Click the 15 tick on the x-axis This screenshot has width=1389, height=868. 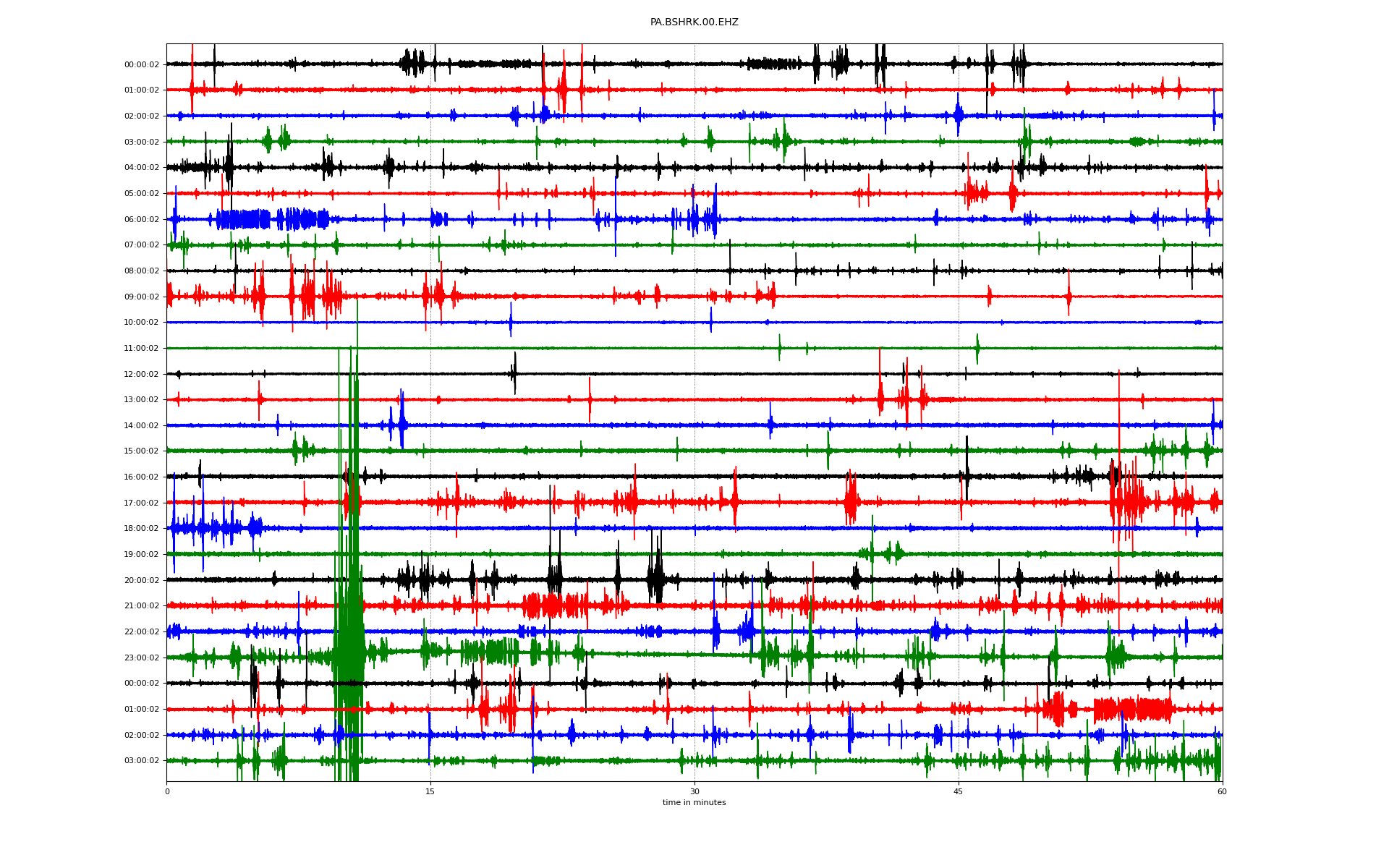430,791
